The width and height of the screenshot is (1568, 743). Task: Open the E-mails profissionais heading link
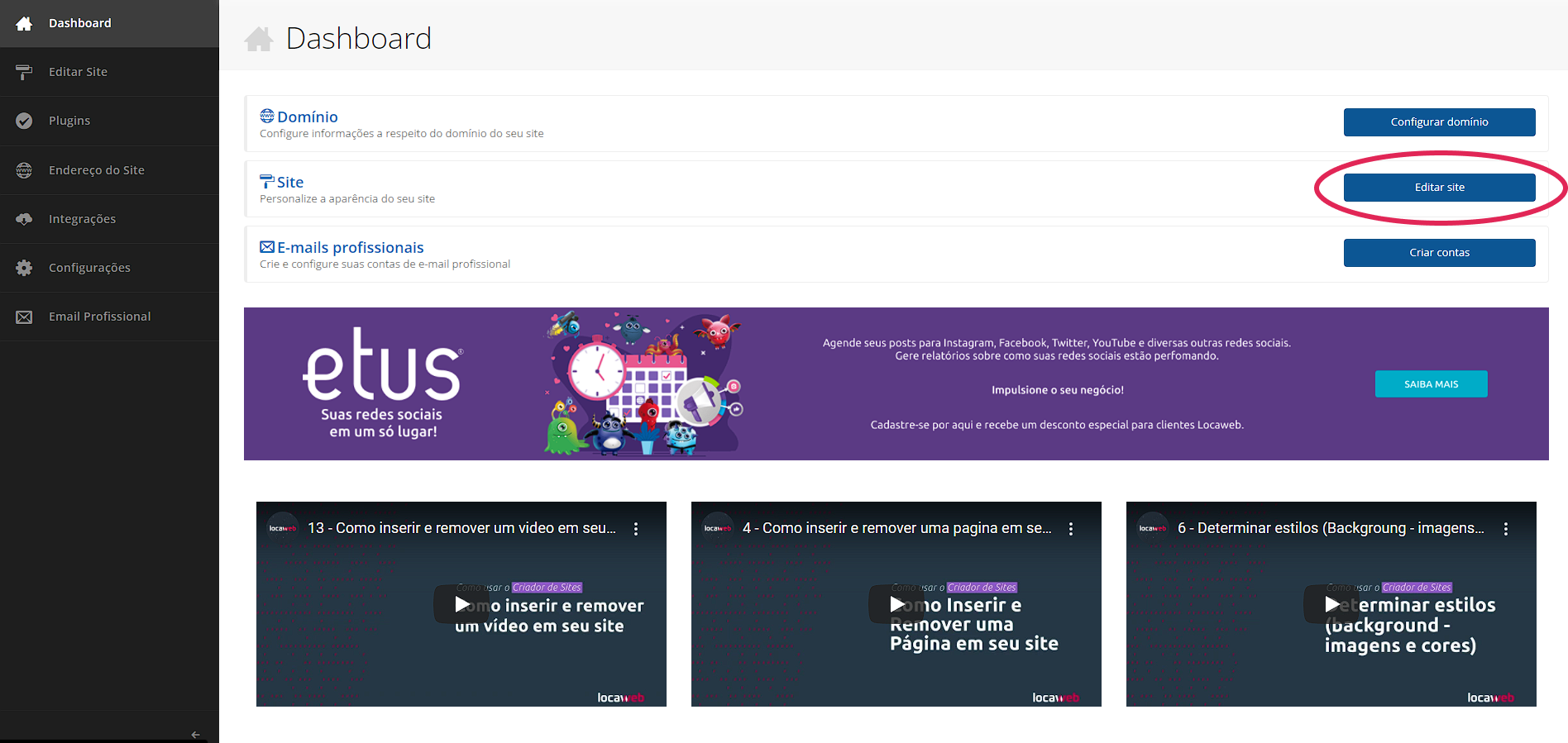pos(351,247)
